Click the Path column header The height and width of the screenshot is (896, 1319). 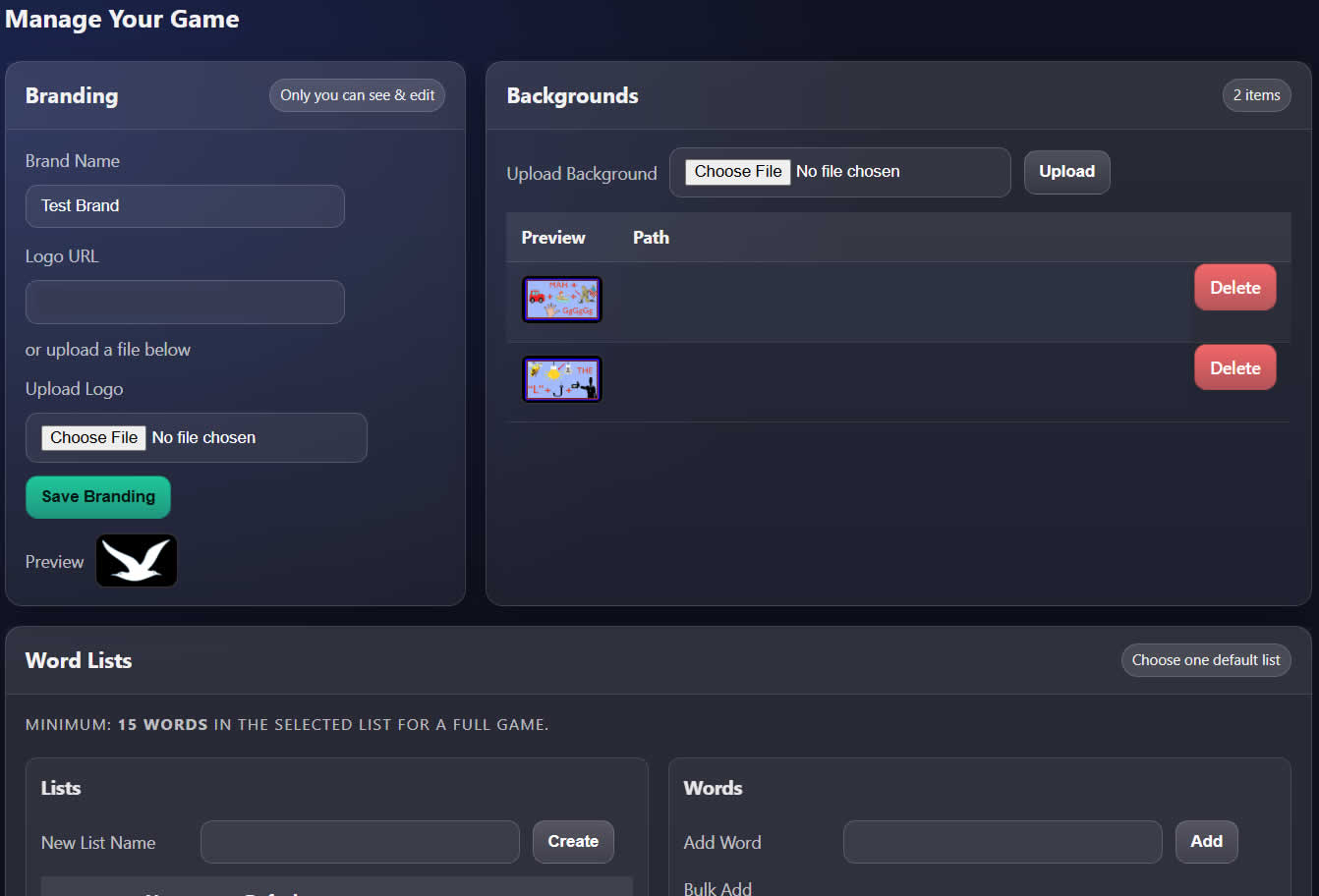[x=651, y=237]
